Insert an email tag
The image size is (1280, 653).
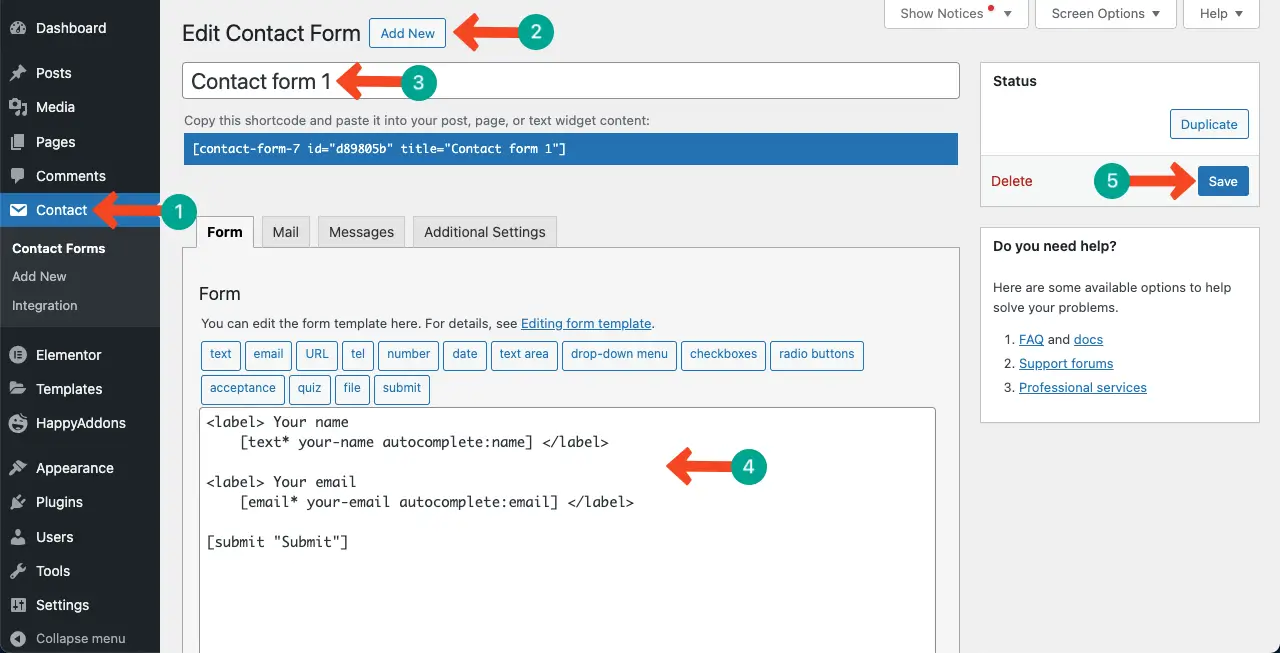click(269, 355)
